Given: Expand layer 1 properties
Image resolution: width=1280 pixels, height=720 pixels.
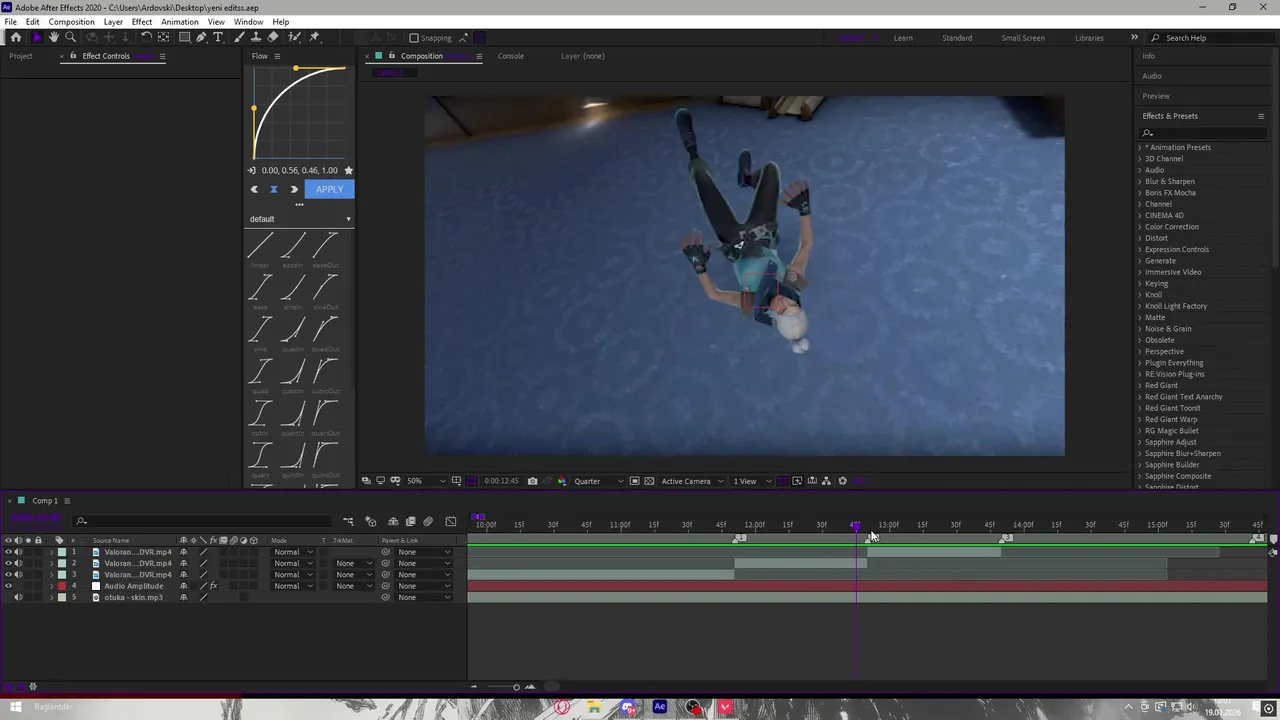Looking at the screenshot, I should [x=51, y=552].
